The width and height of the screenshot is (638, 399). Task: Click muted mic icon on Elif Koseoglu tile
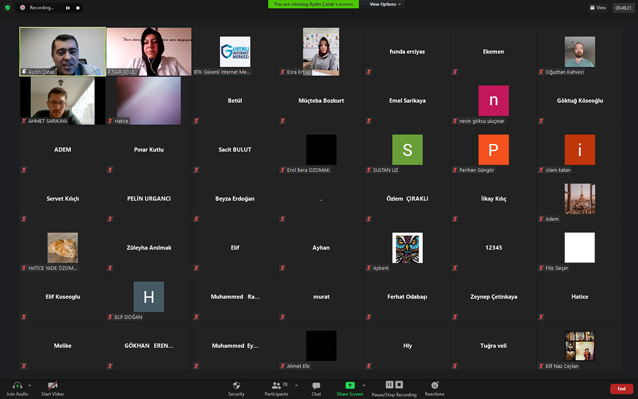click(x=24, y=317)
